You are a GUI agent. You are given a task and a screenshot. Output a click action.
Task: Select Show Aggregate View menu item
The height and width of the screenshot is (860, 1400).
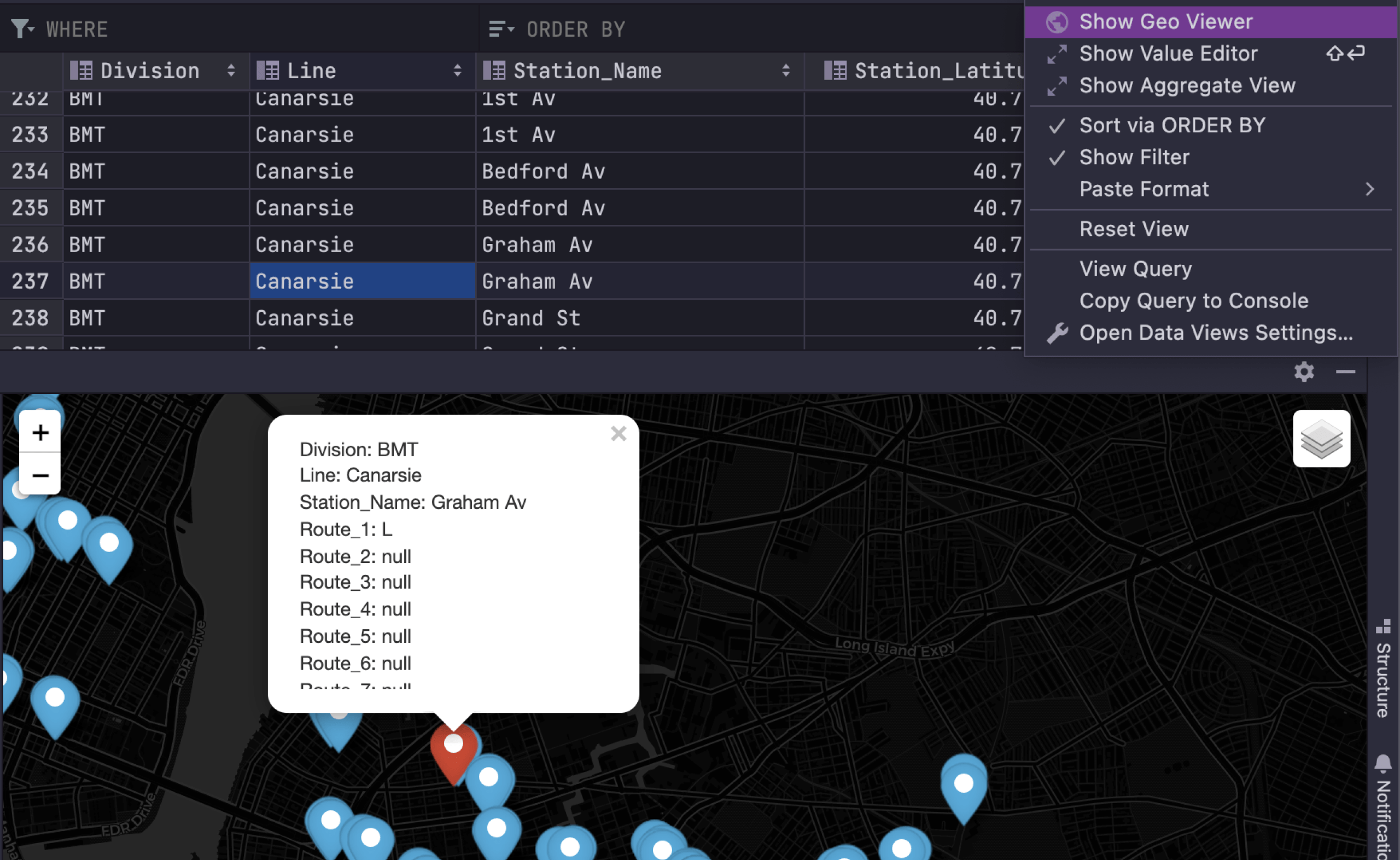pos(1187,85)
